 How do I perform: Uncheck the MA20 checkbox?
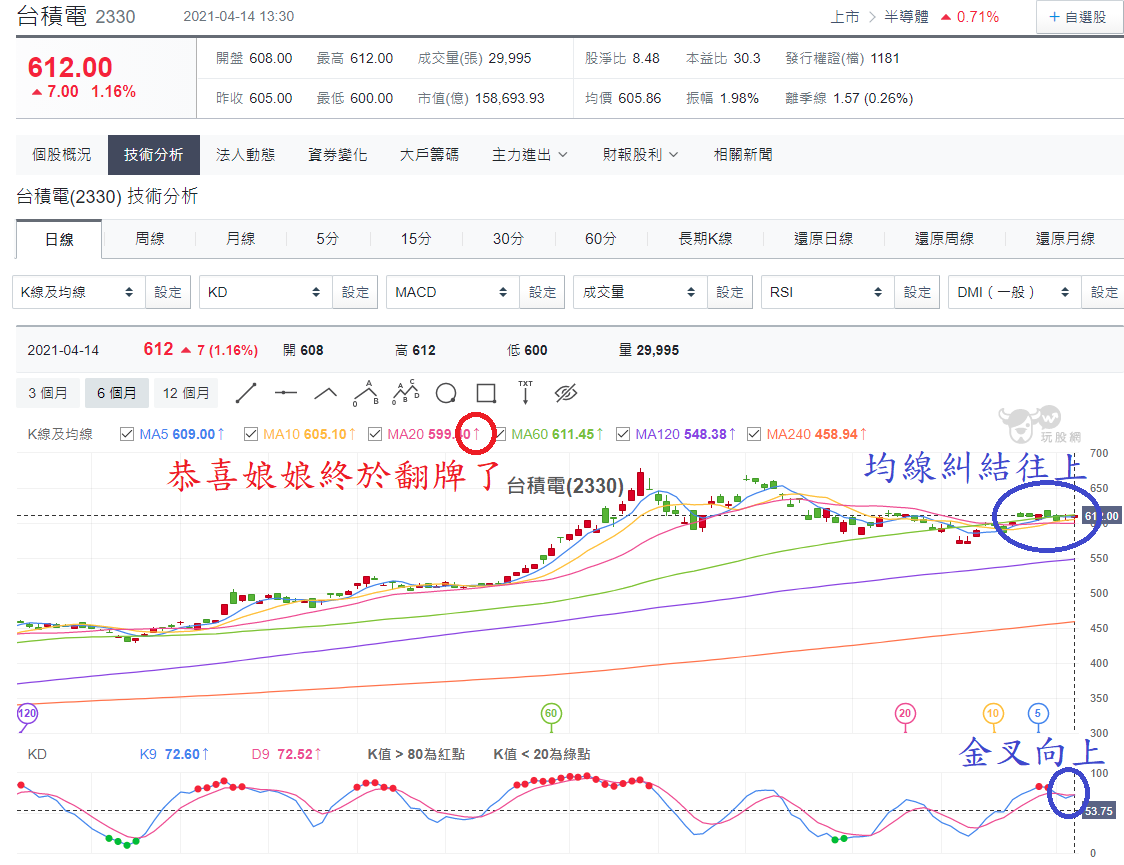point(375,434)
